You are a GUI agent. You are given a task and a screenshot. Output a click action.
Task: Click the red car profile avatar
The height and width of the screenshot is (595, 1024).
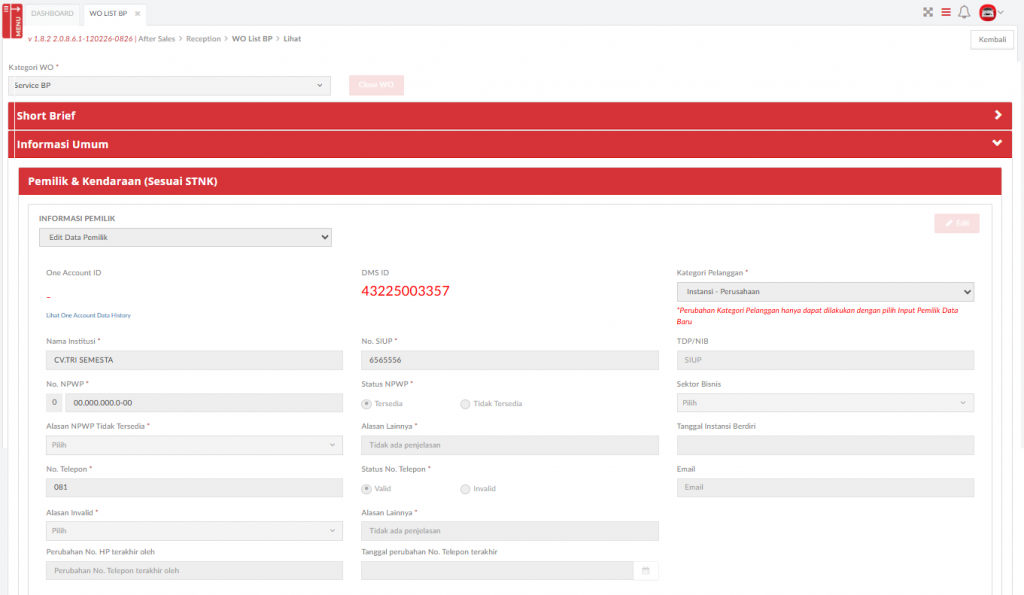[988, 13]
